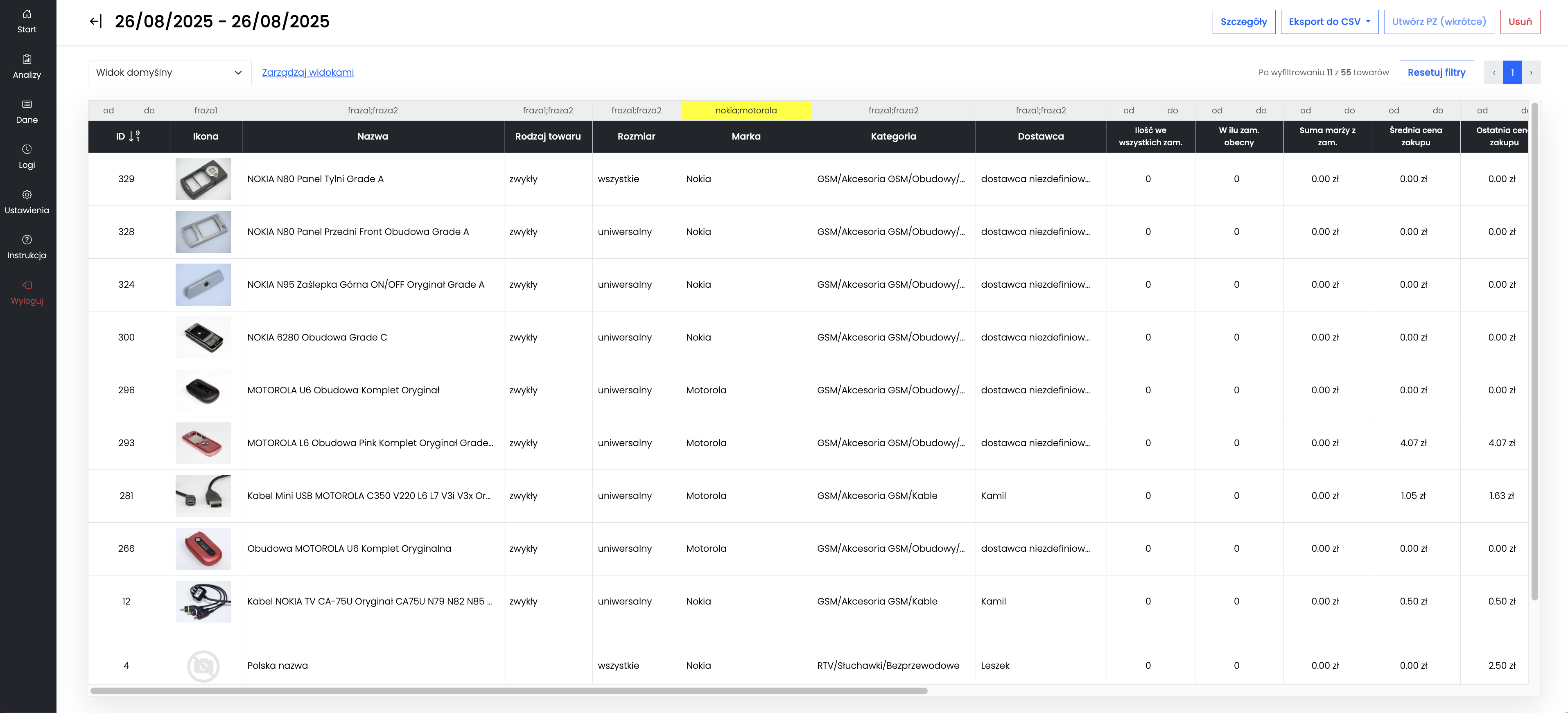This screenshot has height=713, width=1568.
Task: Click the Wyloguj logout icon
Action: pos(27,285)
